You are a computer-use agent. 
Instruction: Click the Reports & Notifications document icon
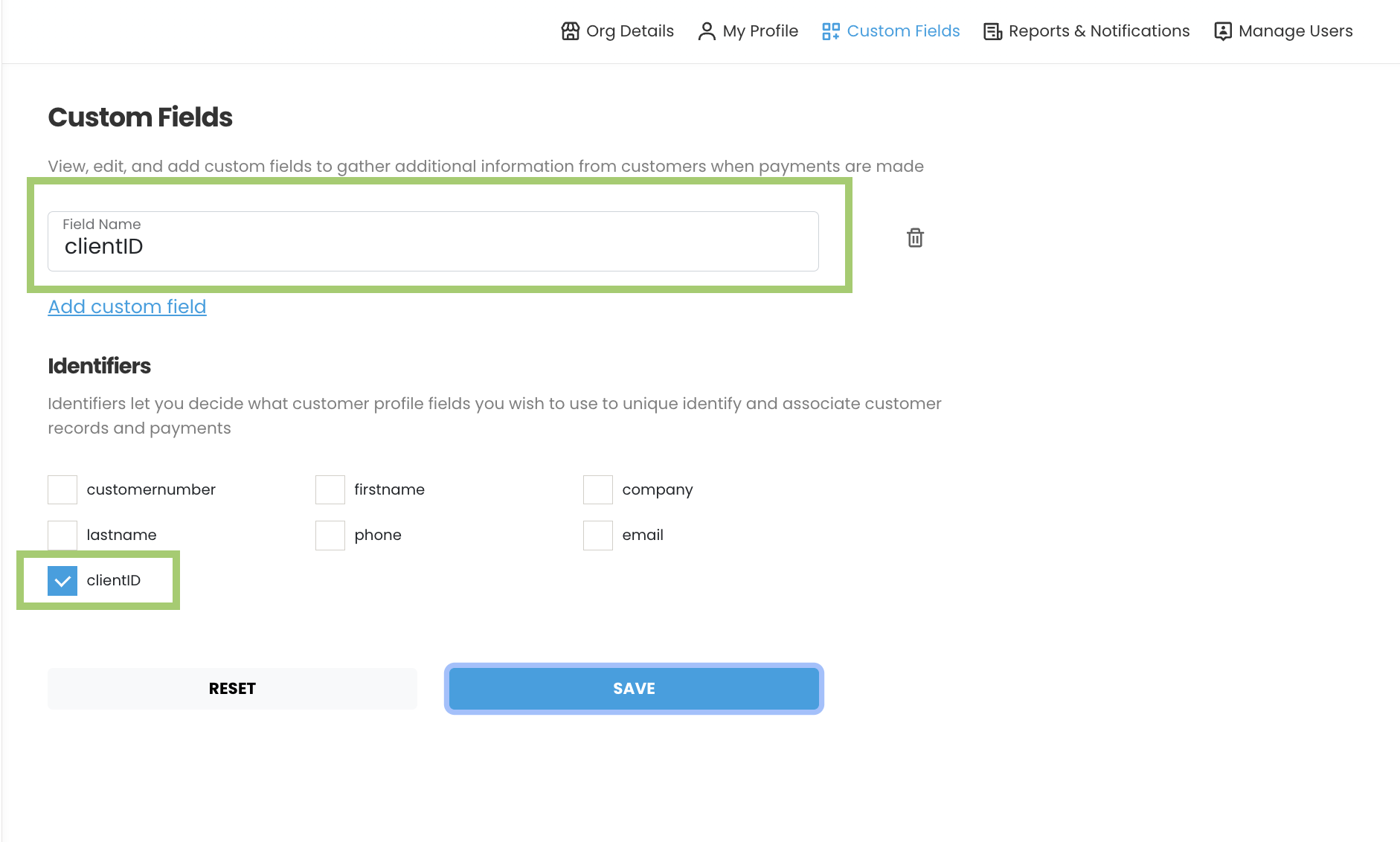coord(992,31)
